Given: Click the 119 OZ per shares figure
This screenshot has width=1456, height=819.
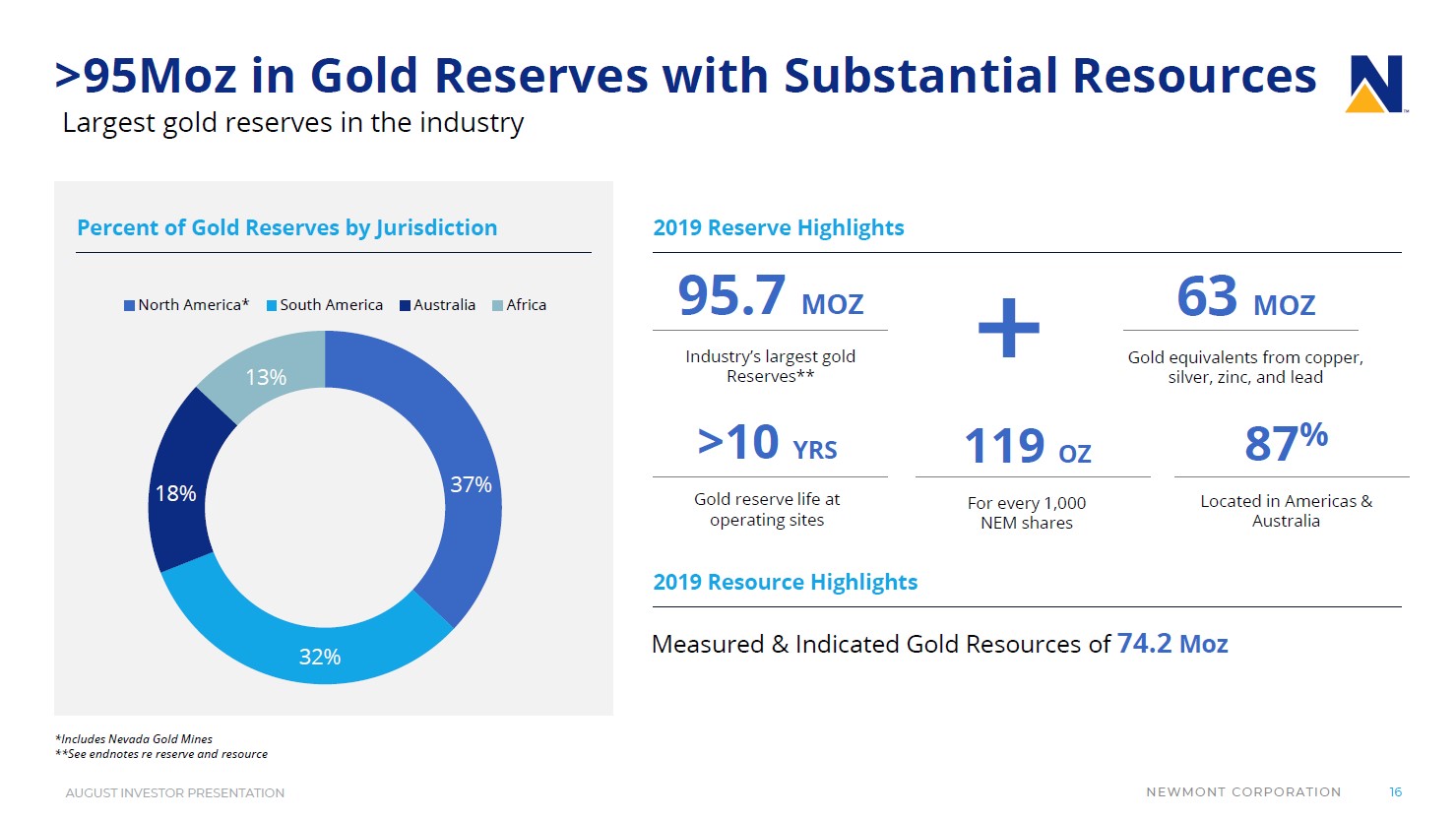Looking at the screenshot, I should 1027,447.
